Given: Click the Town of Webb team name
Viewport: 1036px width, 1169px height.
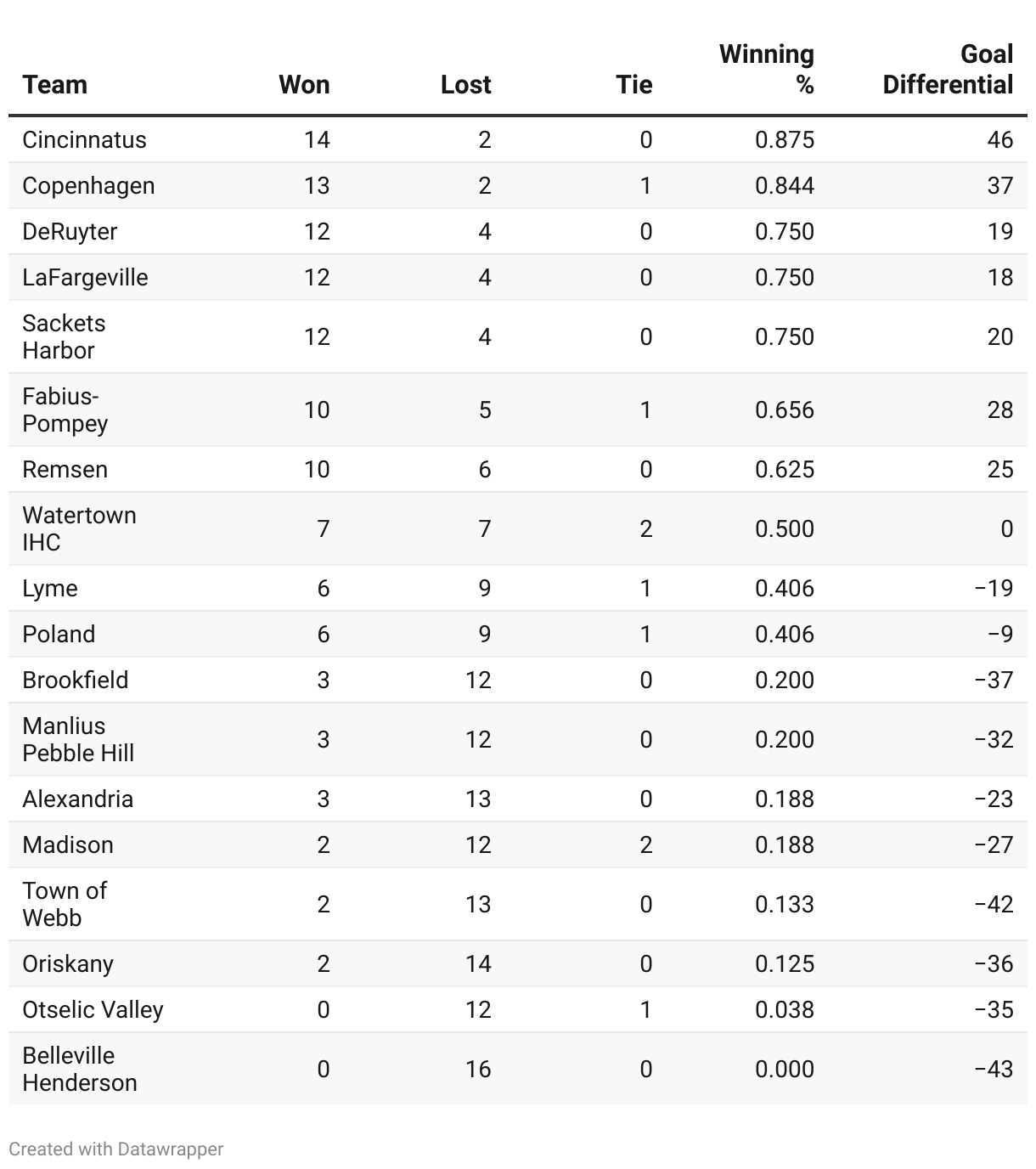Looking at the screenshot, I should tap(65, 904).
